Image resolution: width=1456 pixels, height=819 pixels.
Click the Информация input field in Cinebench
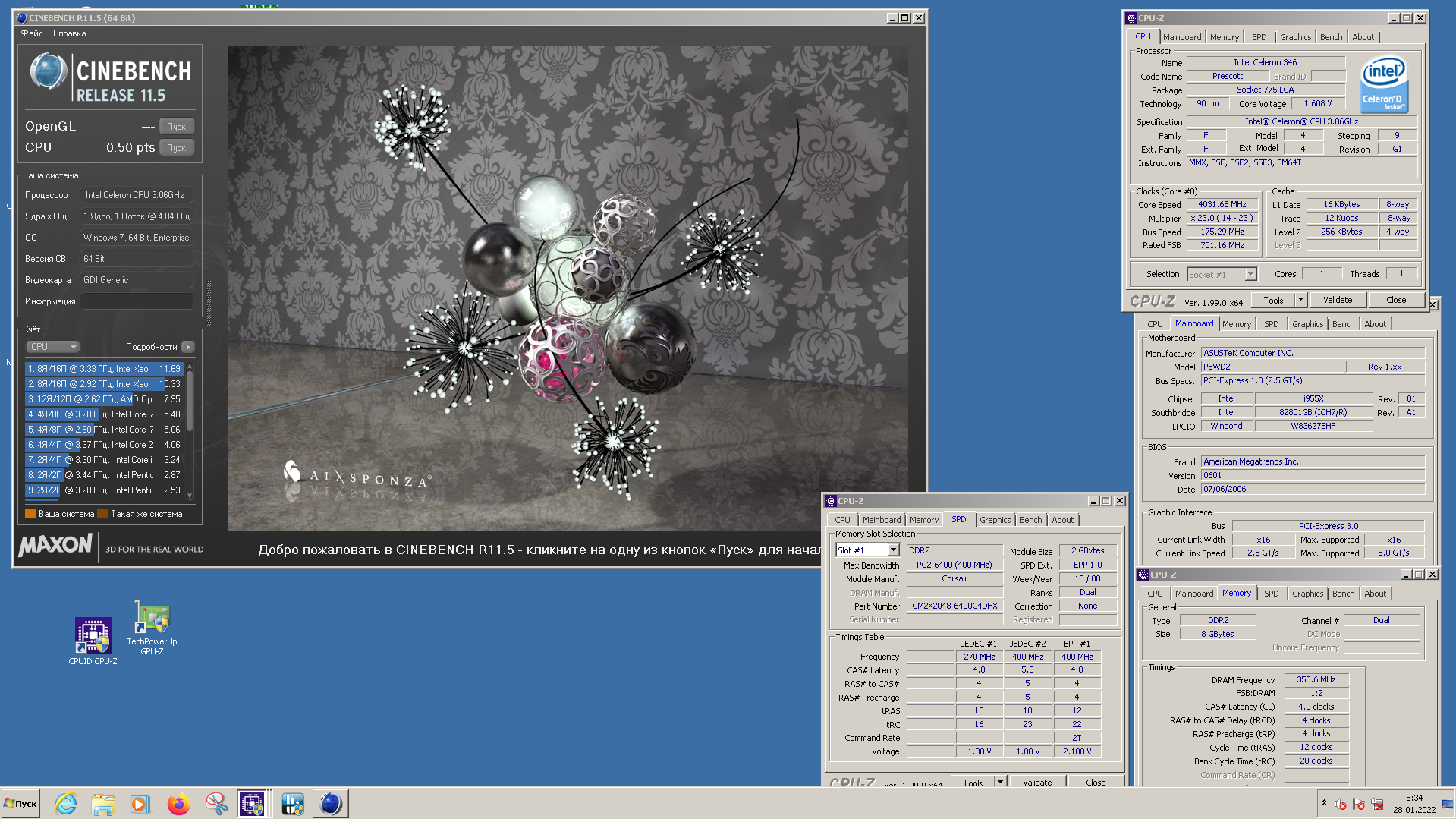pyautogui.click(x=137, y=301)
